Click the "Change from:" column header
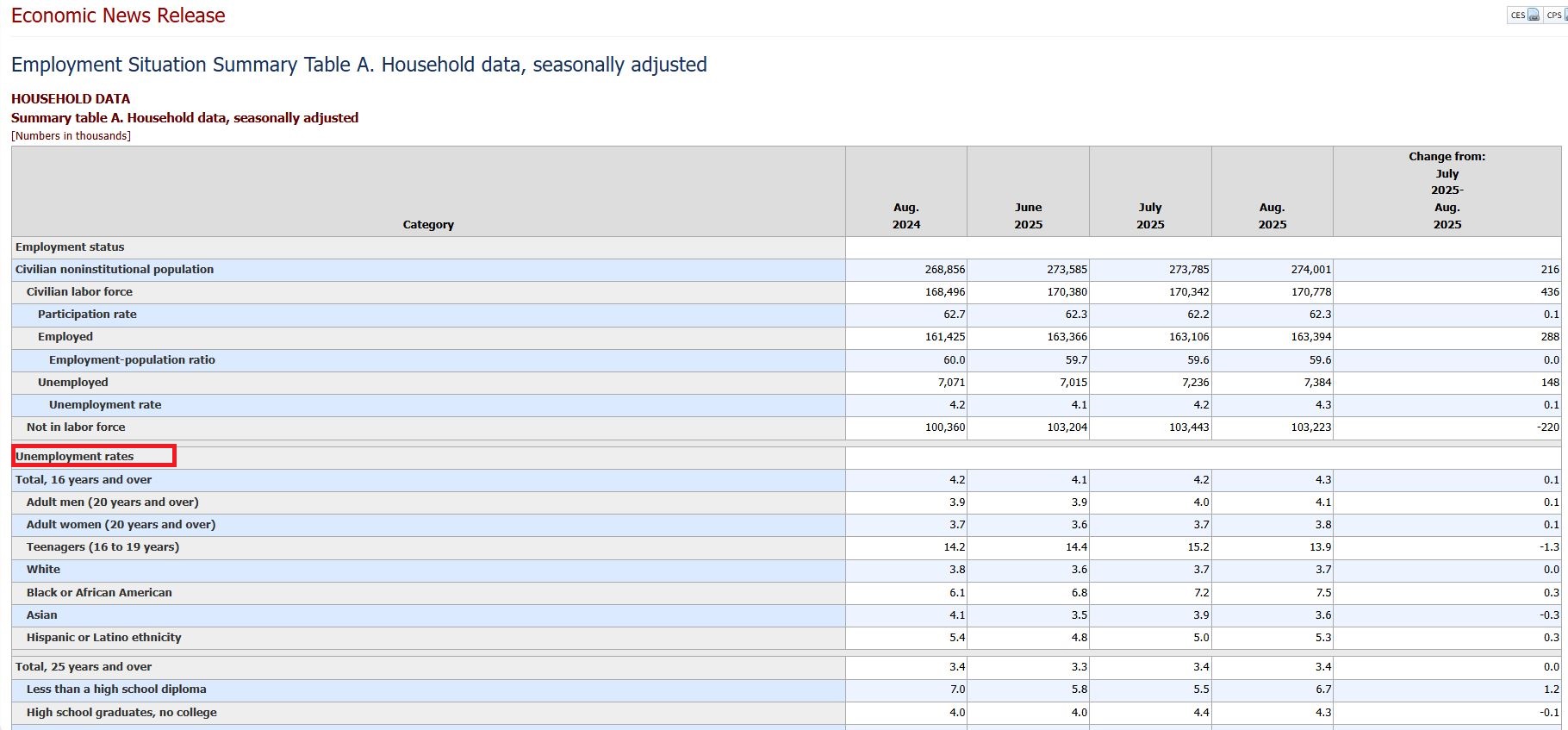This screenshot has height=730, width=1568. click(1447, 190)
